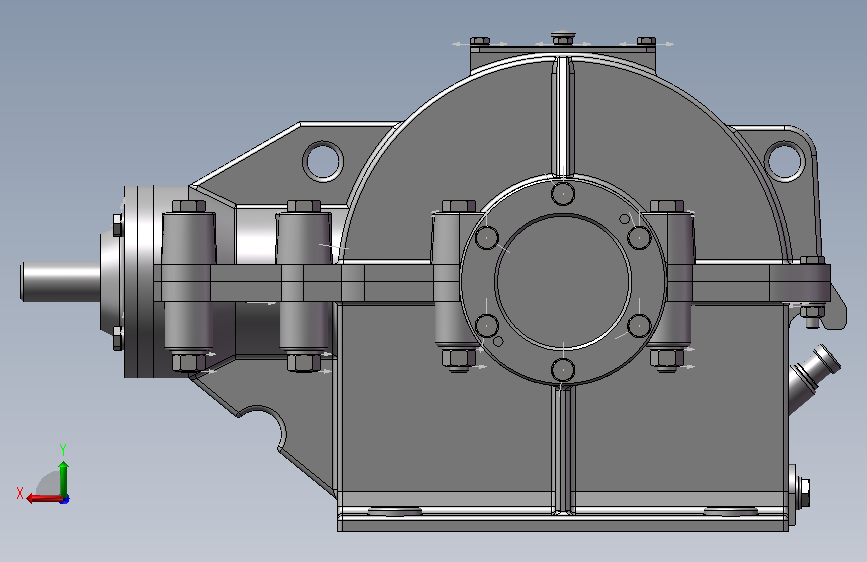The width and height of the screenshot is (867, 562).
Task: Pick lower-right bolt of round bearing cover
Action: coord(639,325)
